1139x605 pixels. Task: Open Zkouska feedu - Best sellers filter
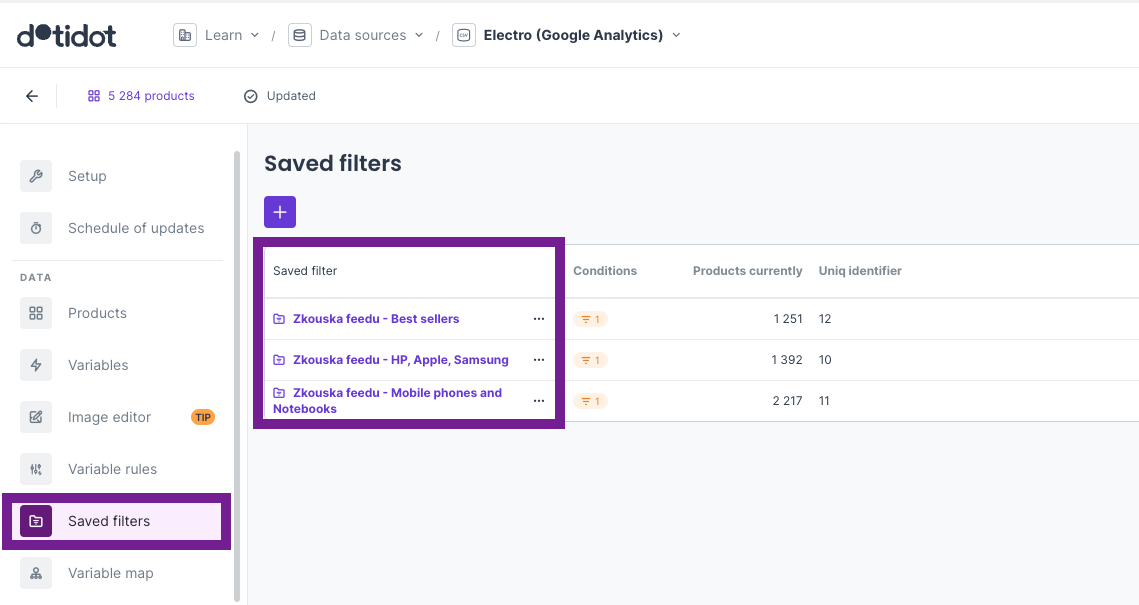375,319
